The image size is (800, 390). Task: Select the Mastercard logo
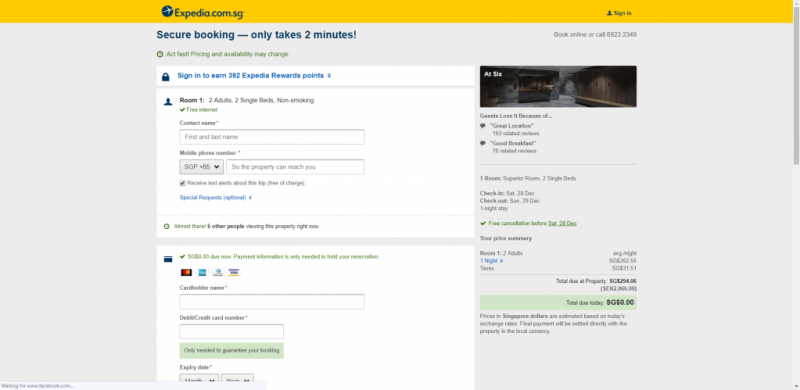[186, 273]
